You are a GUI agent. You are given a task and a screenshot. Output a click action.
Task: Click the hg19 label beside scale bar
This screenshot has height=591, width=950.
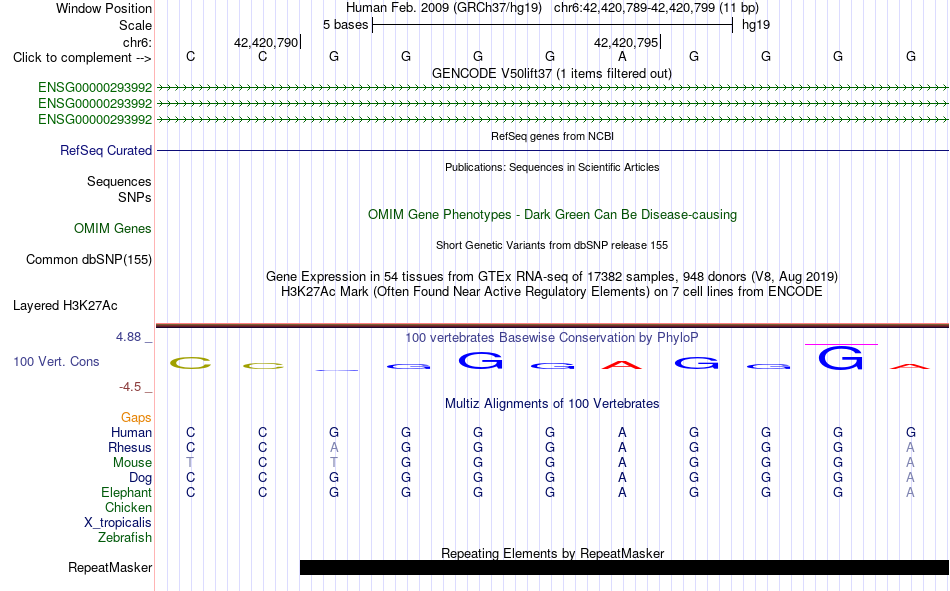point(756,25)
